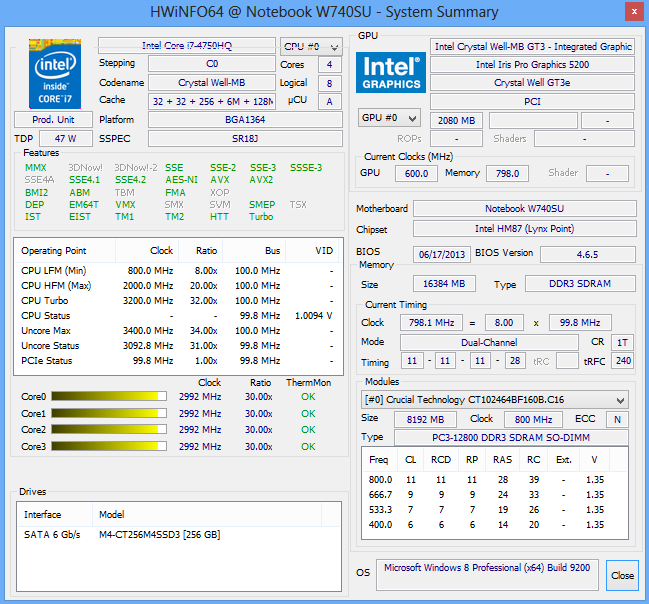Open the CPU #0 selector dropdown

coord(311,47)
